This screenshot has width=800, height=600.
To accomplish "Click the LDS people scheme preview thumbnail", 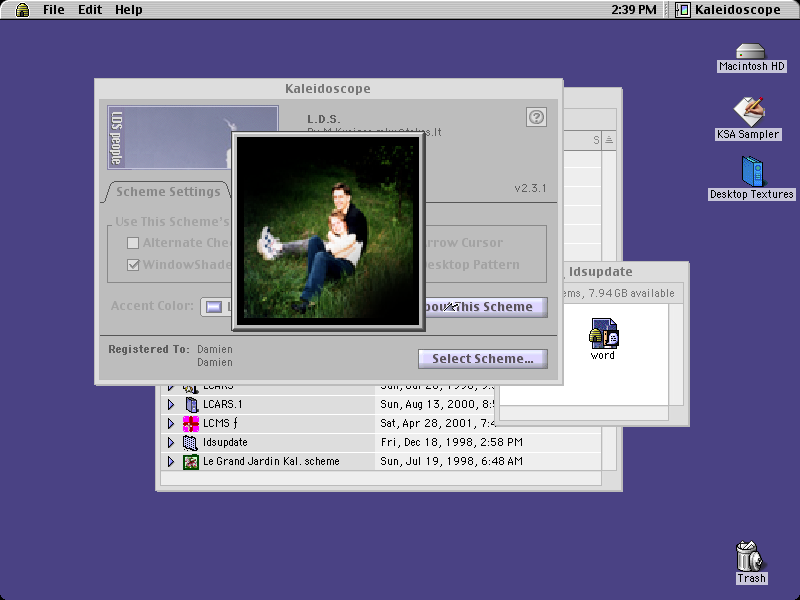I will click(169, 137).
